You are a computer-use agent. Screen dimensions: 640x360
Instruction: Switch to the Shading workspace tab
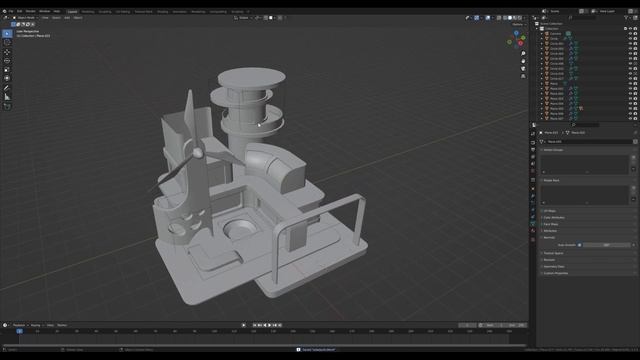pyautogui.click(x=162, y=11)
